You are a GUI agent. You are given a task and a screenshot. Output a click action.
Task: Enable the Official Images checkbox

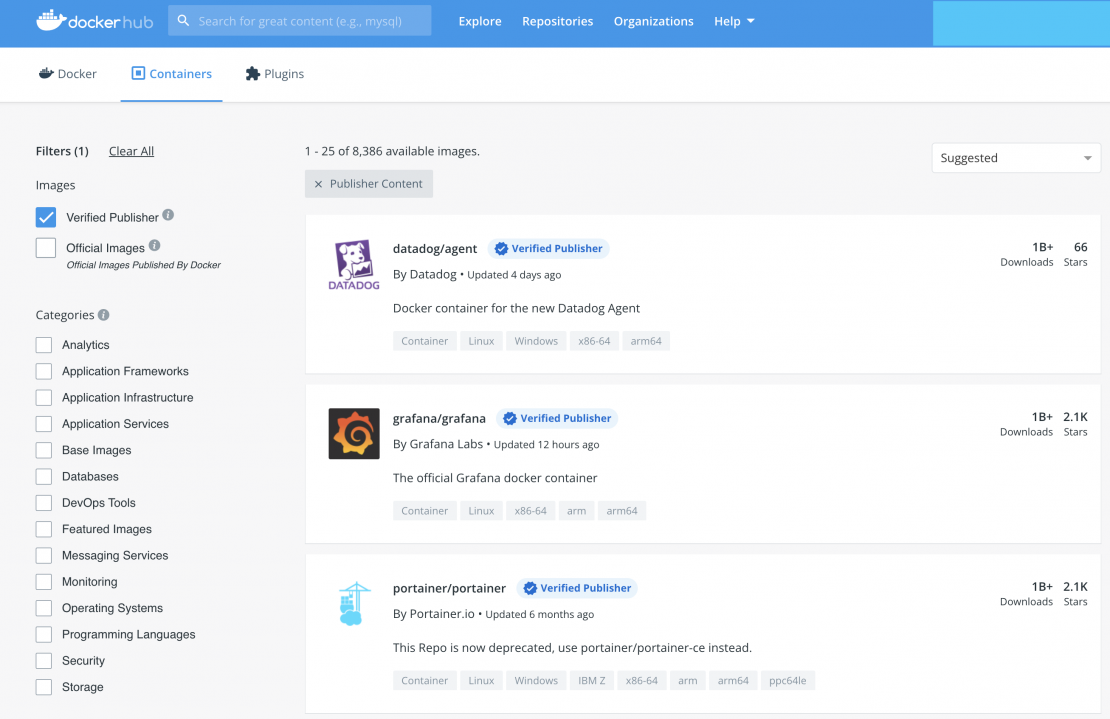click(46, 248)
